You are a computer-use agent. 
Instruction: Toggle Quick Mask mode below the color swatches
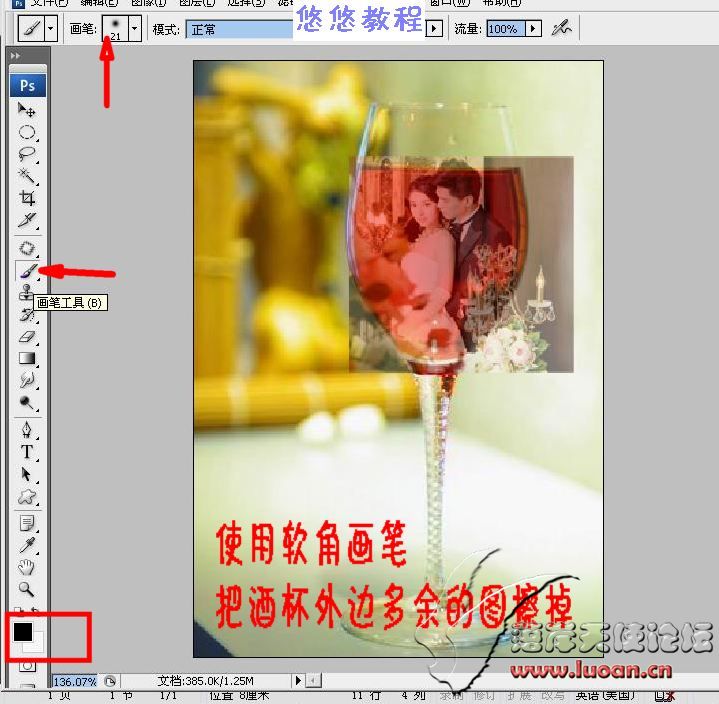pos(27,665)
